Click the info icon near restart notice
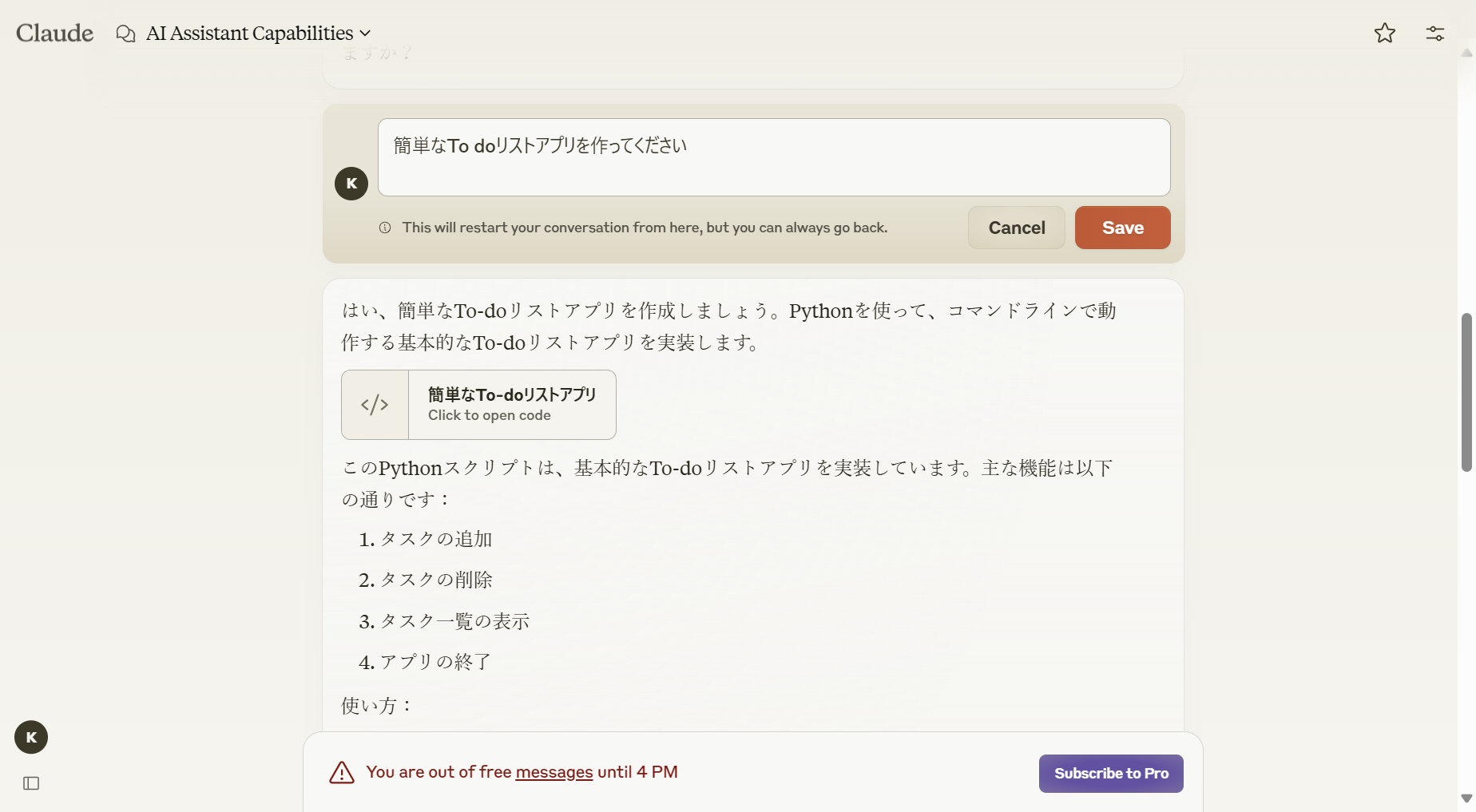 [385, 228]
